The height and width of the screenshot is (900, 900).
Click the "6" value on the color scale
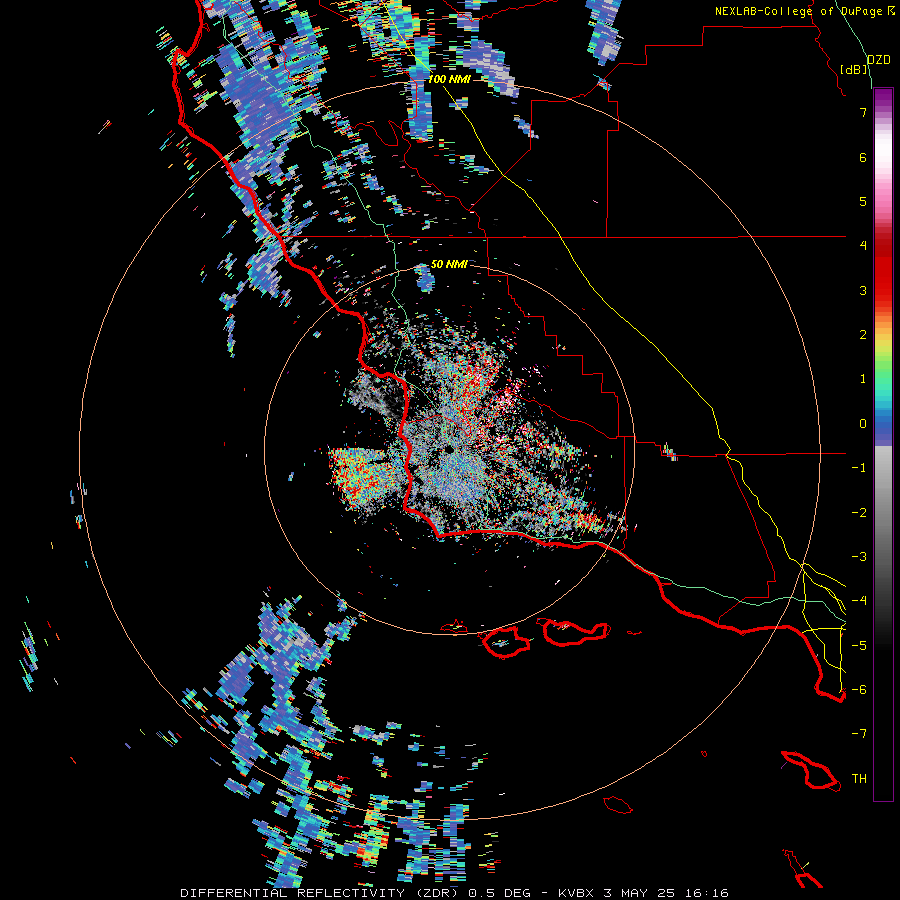(x=863, y=157)
